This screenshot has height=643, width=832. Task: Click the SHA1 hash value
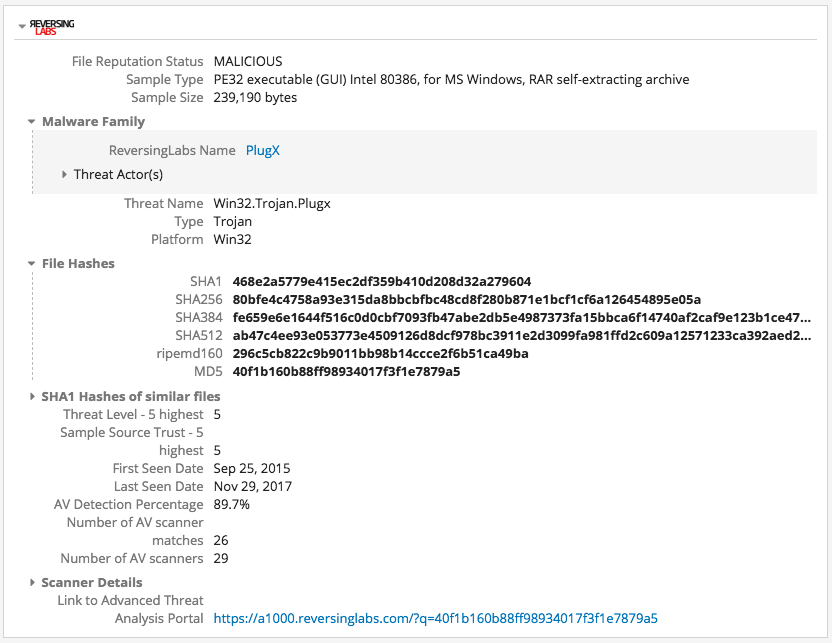[x=381, y=282]
